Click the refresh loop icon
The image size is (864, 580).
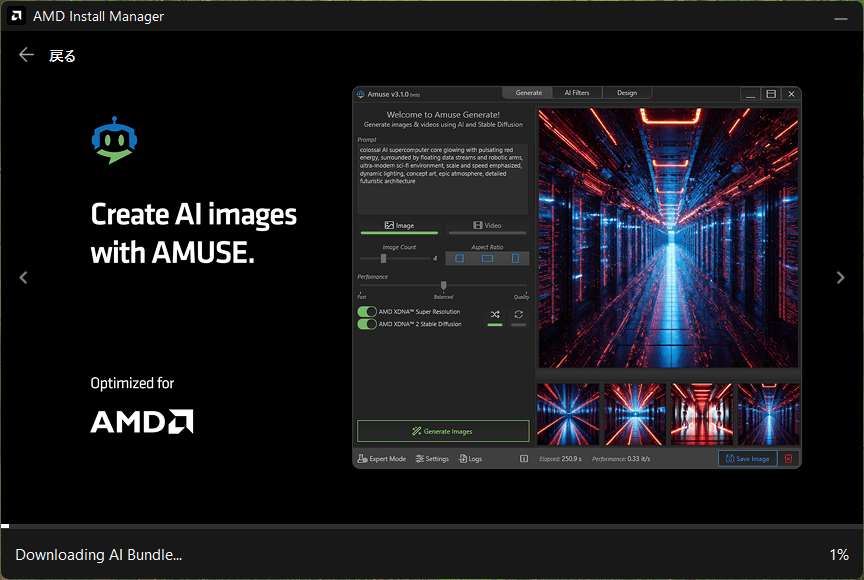tap(518, 314)
